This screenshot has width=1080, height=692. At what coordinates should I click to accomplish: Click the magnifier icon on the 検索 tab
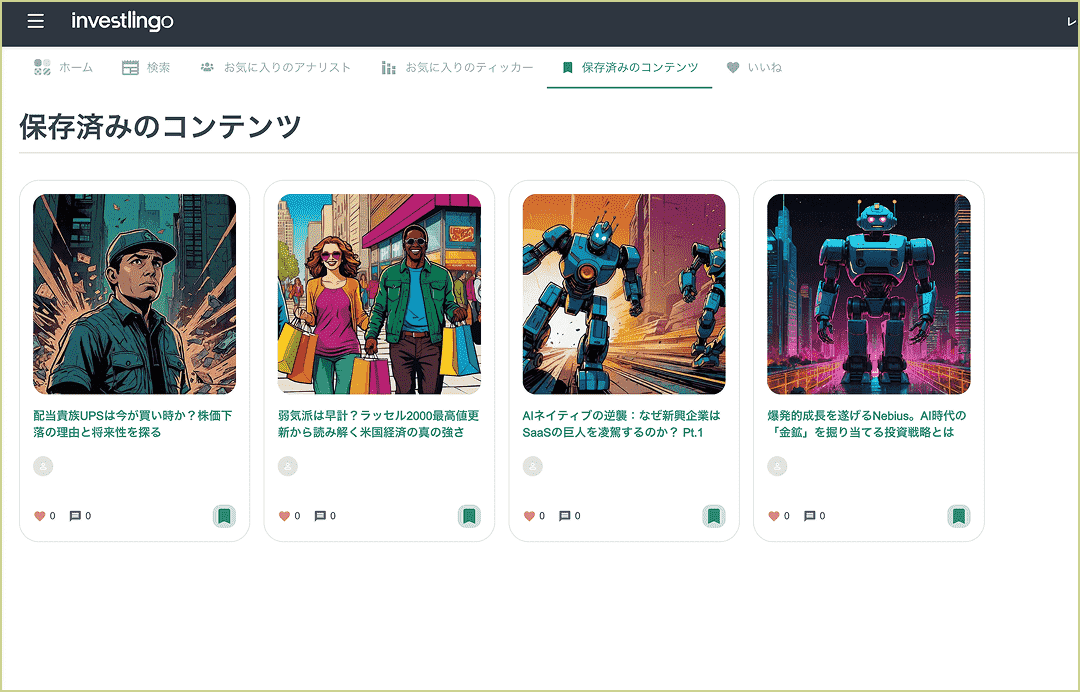click(129, 67)
